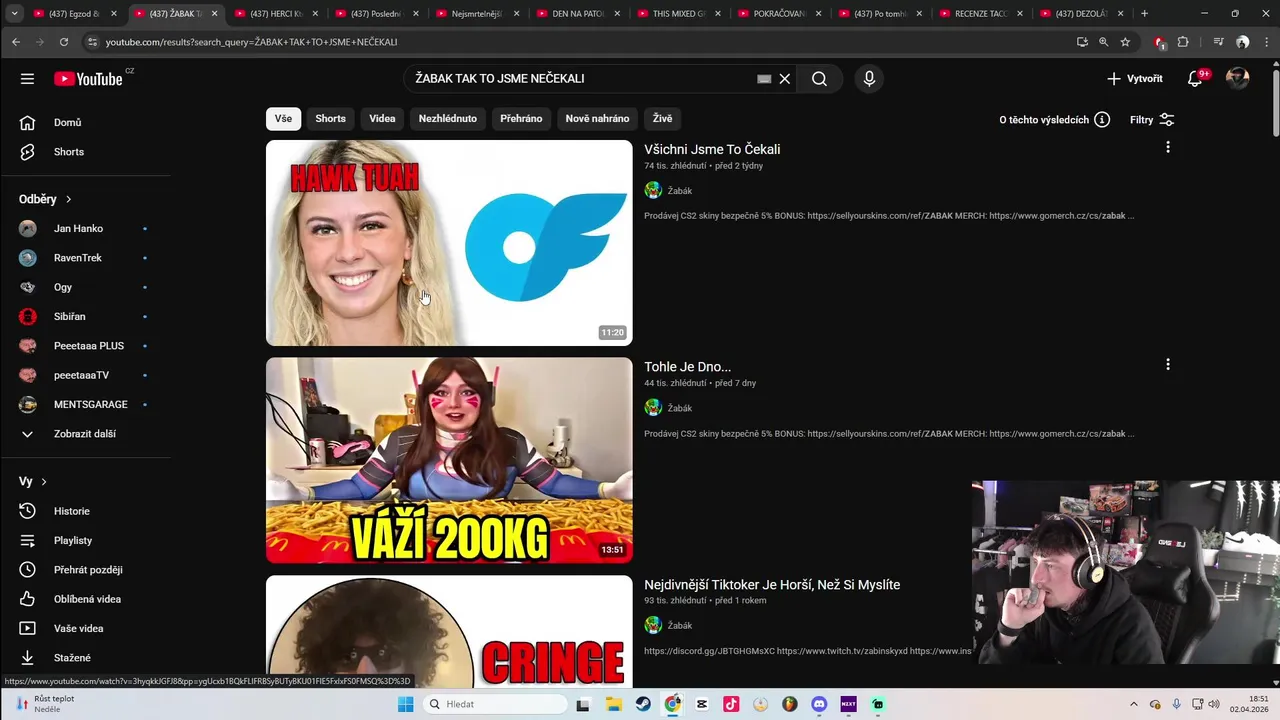Open Windows Start menu

click(x=405, y=704)
